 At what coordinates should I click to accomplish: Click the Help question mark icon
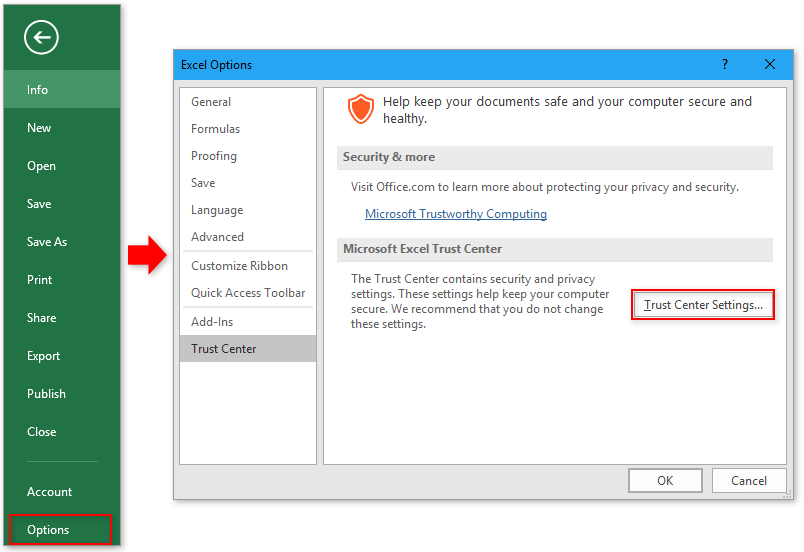(725, 65)
